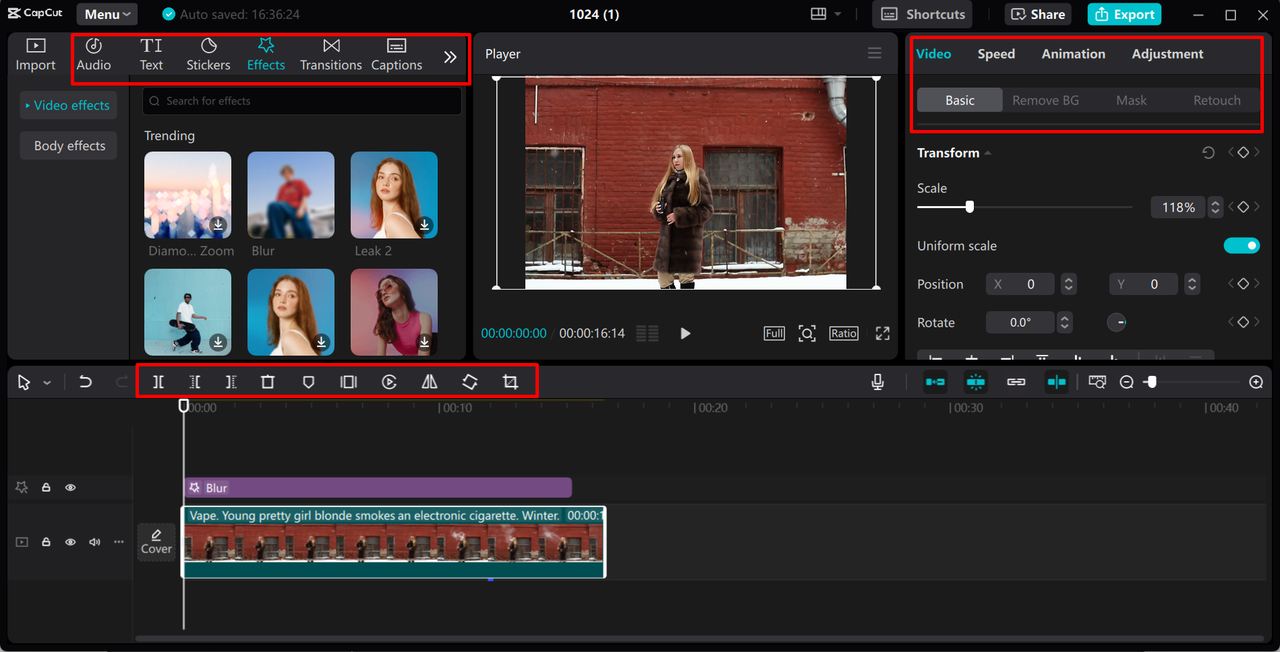Click the Reverse playback icon
Image resolution: width=1280 pixels, height=652 pixels.
tap(389, 382)
